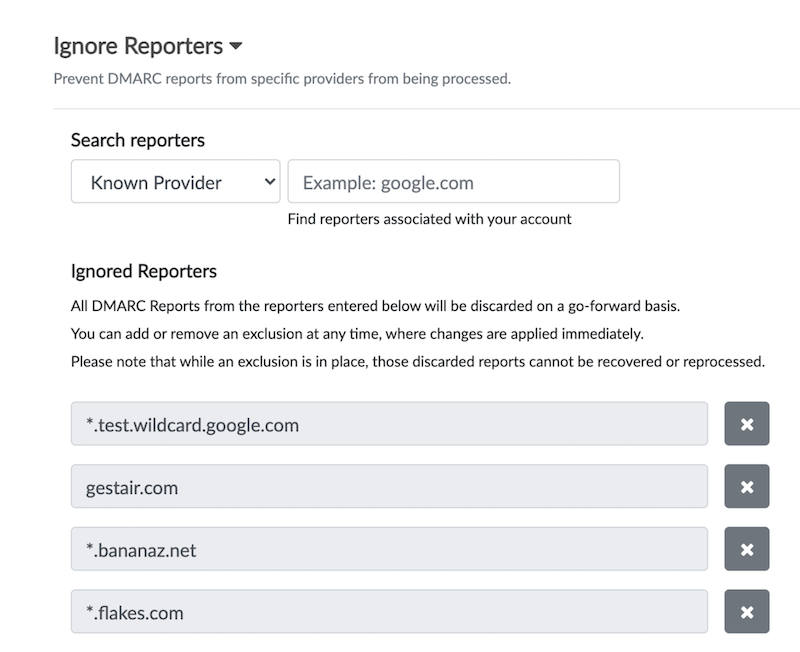Click the *.flakes.com reporter field
Viewport: 800px width, 652px height.
click(x=389, y=612)
